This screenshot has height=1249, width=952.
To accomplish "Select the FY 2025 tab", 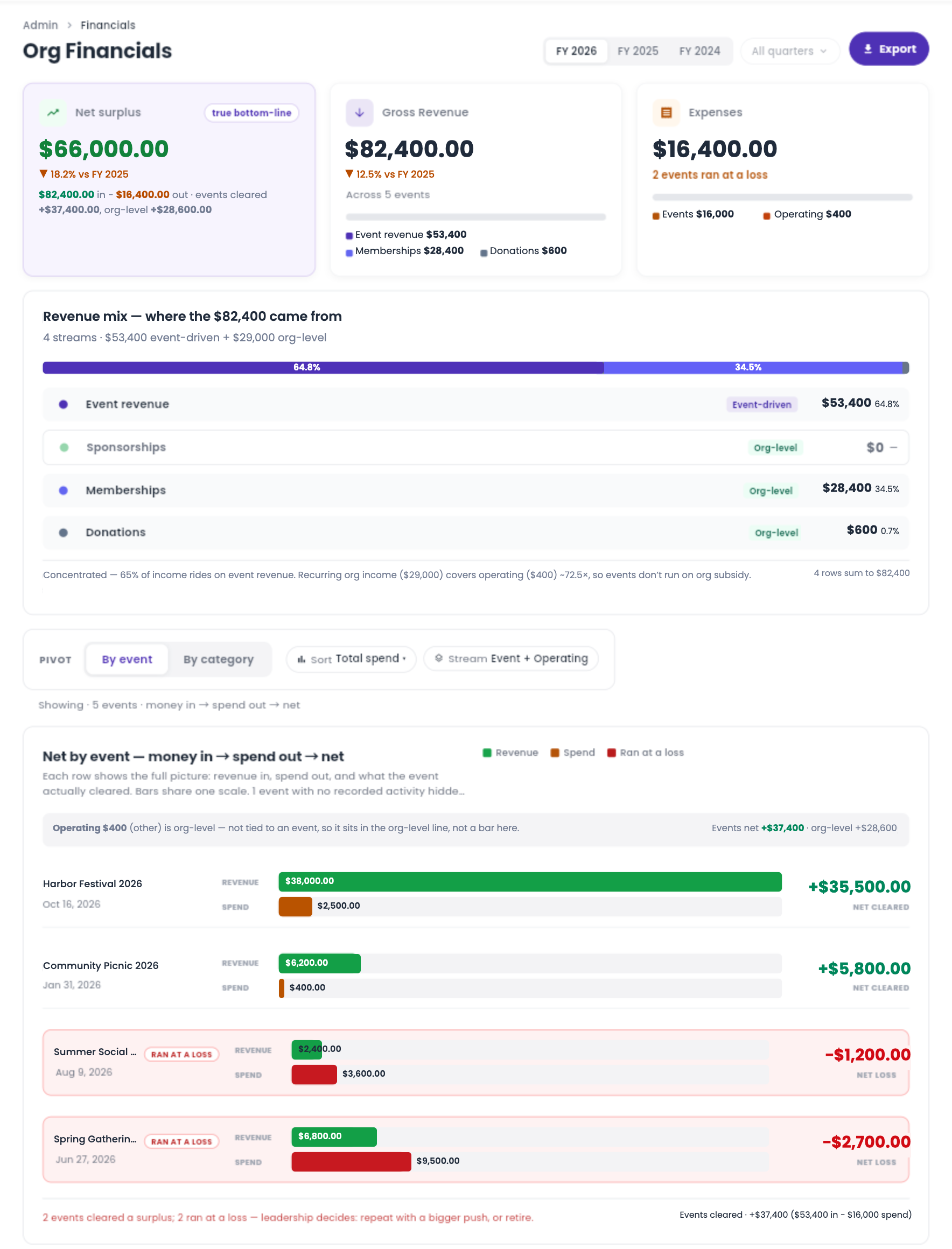I will pyautogui.click(x=638, y=51).
